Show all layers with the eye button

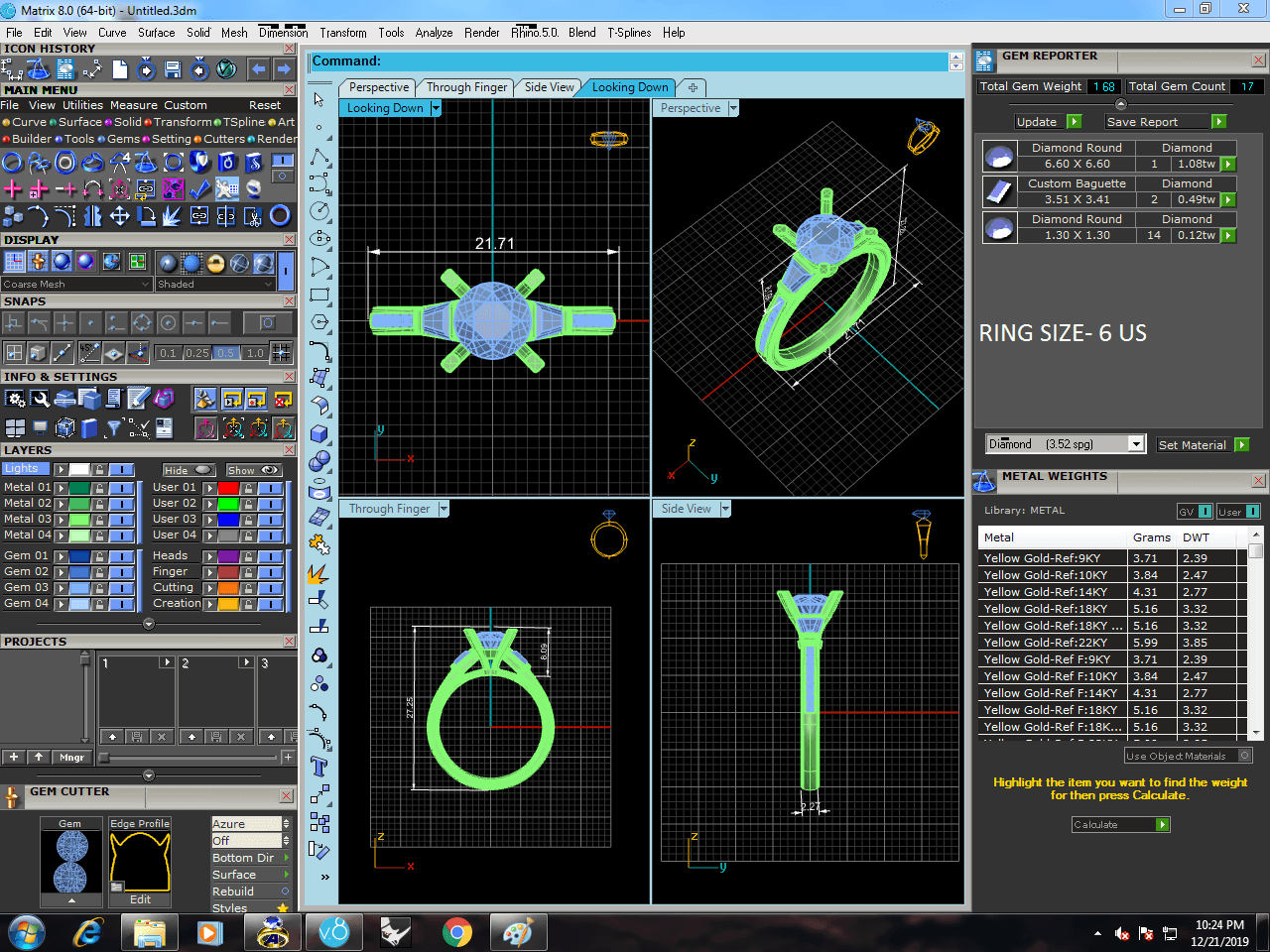(254, 470)
